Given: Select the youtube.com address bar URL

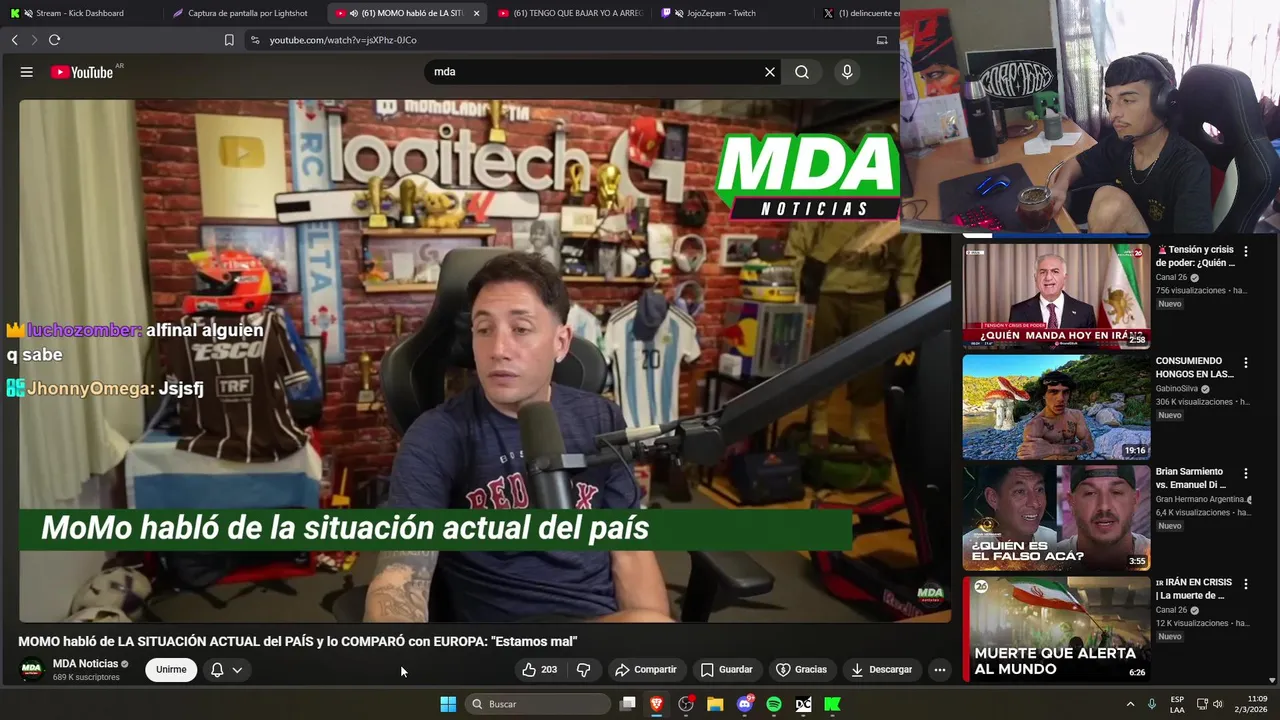Looking at the screenshot, I should pyautogui.click(x=343, y=40).
